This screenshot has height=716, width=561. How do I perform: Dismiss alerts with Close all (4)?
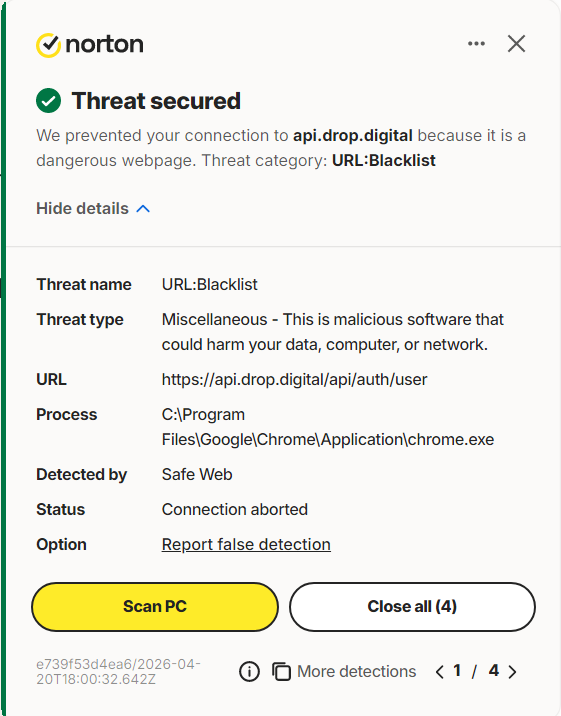tap(412, 606)
